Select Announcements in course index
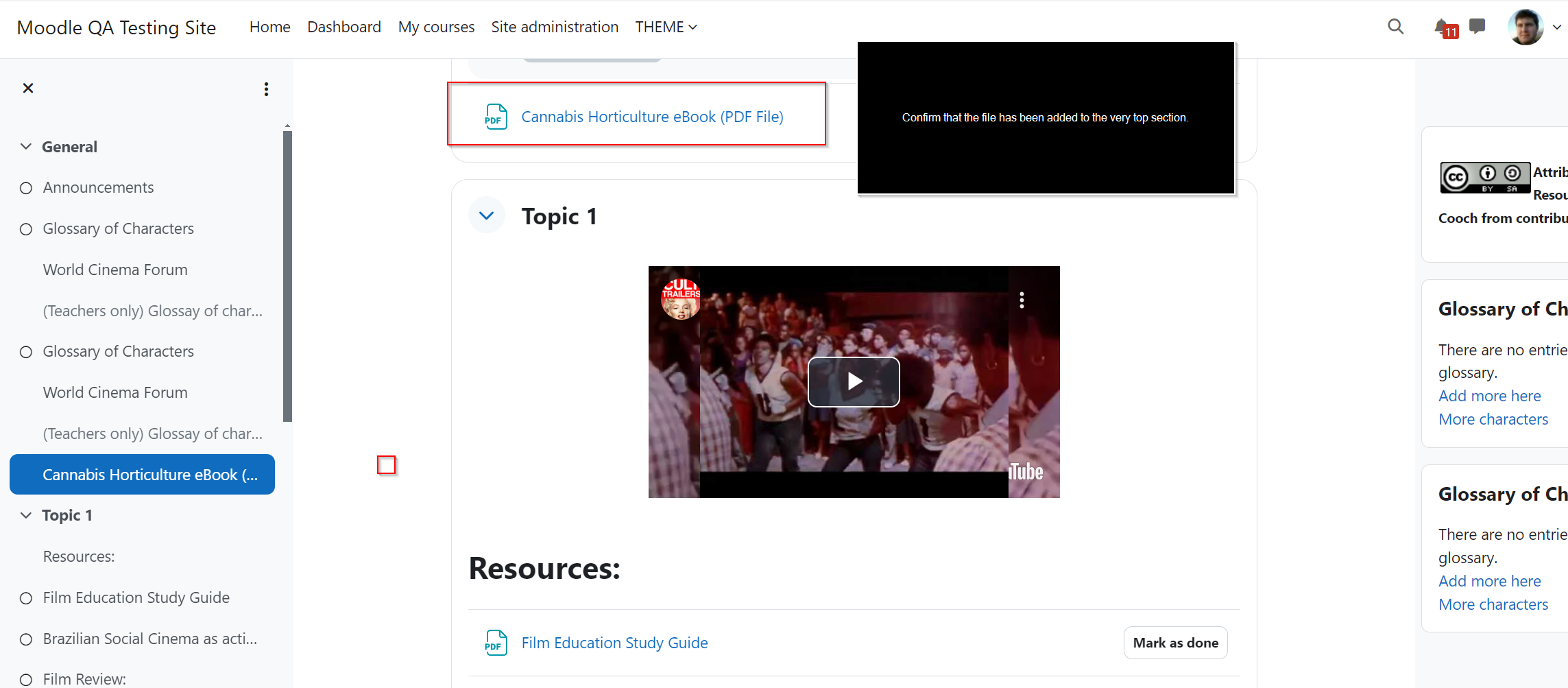The width and height of the screenshot is (1568, 688). point(98,187)
